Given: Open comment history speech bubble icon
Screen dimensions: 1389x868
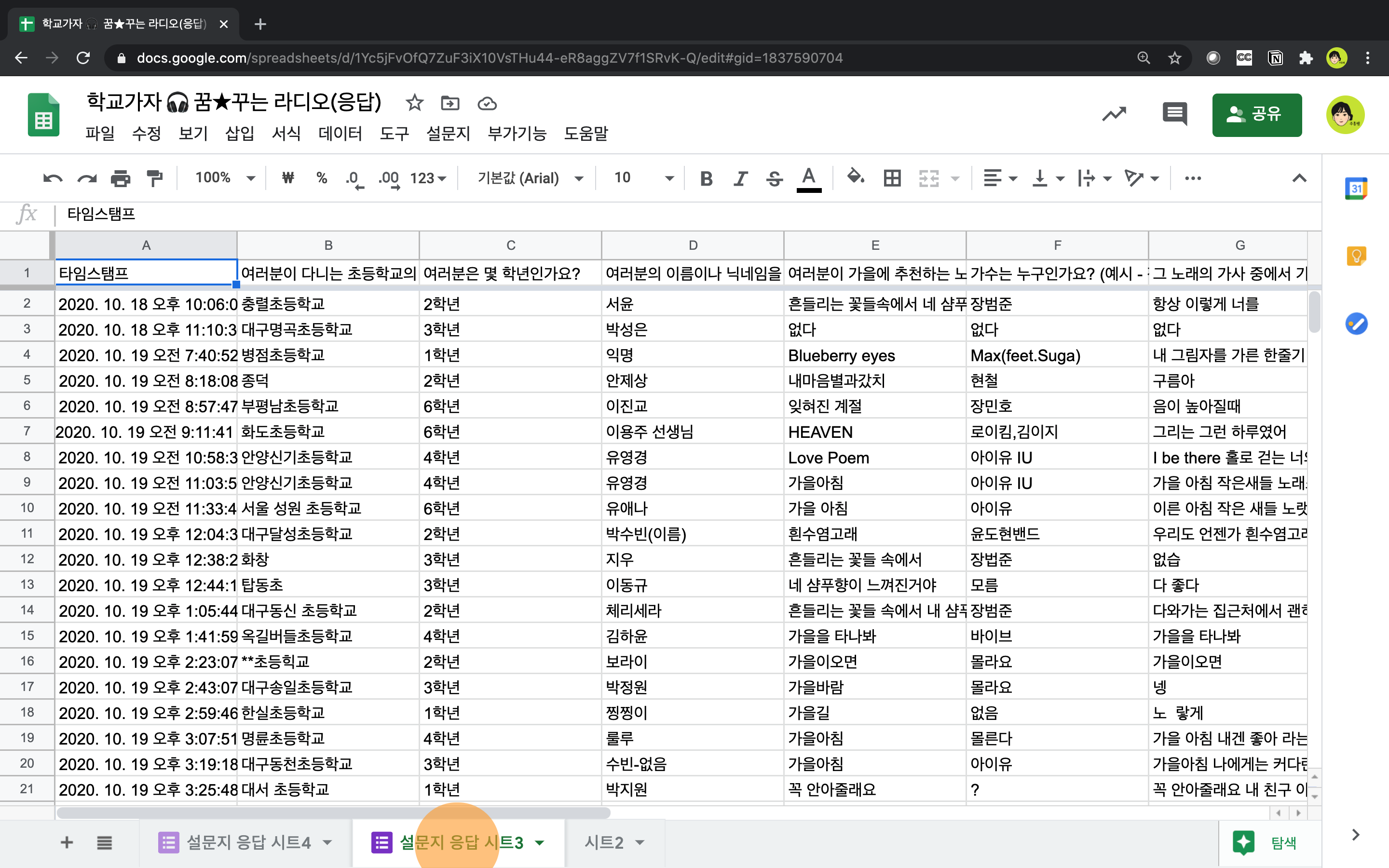Looking at the screenshot, I should coord(1174,114).
